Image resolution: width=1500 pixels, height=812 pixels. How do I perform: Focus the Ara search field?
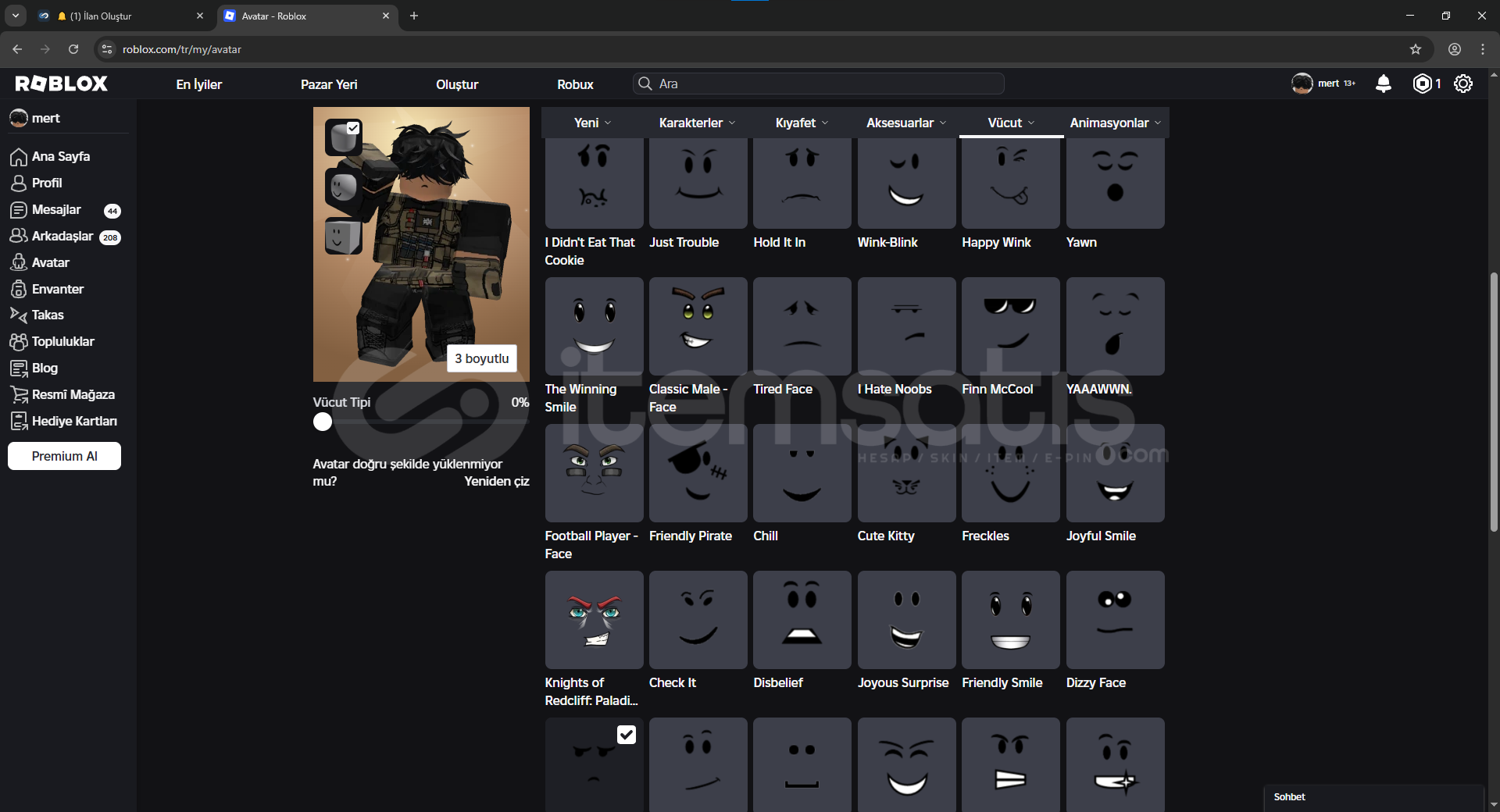click(x=819, y=84)
